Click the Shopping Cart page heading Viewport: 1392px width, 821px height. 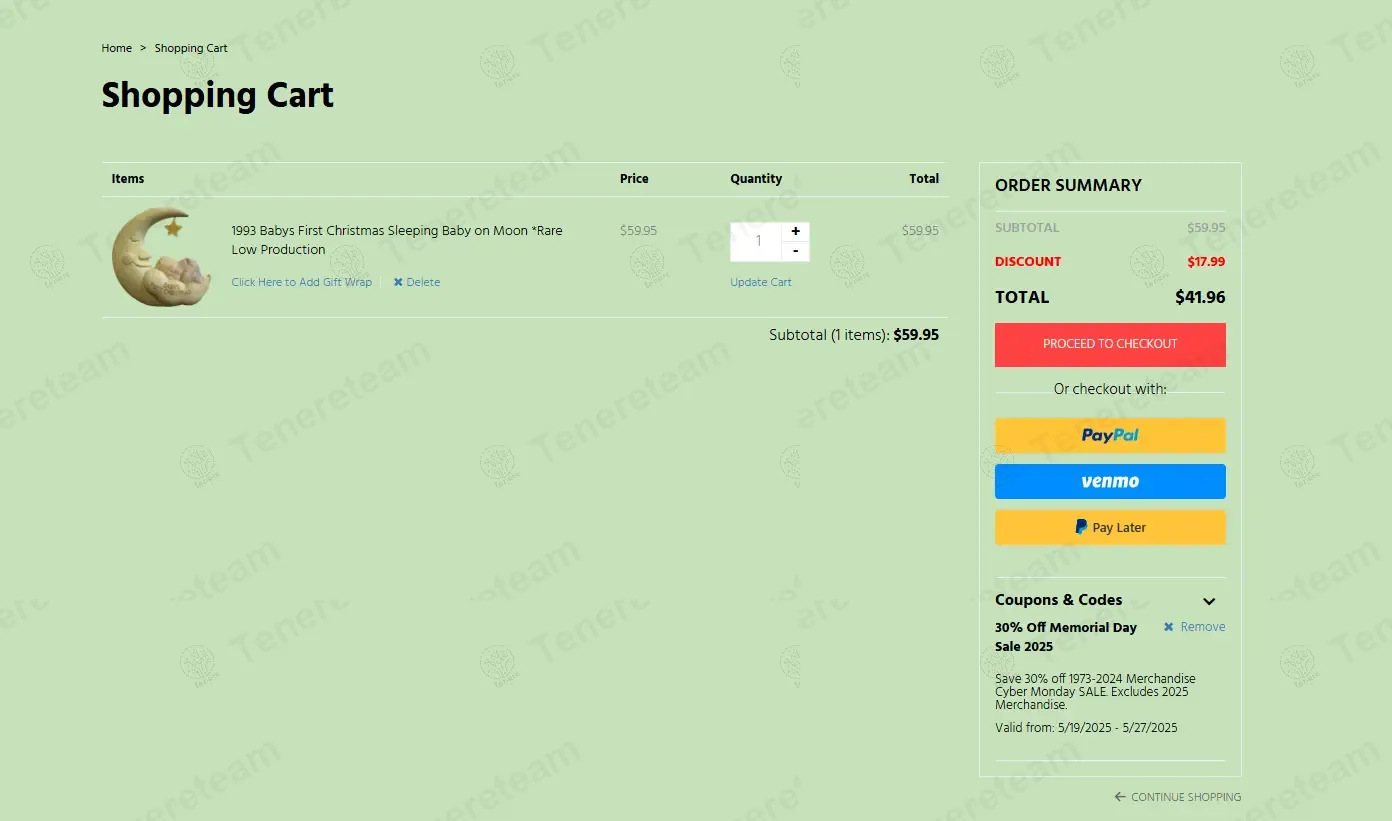click(x=217, y=95)
